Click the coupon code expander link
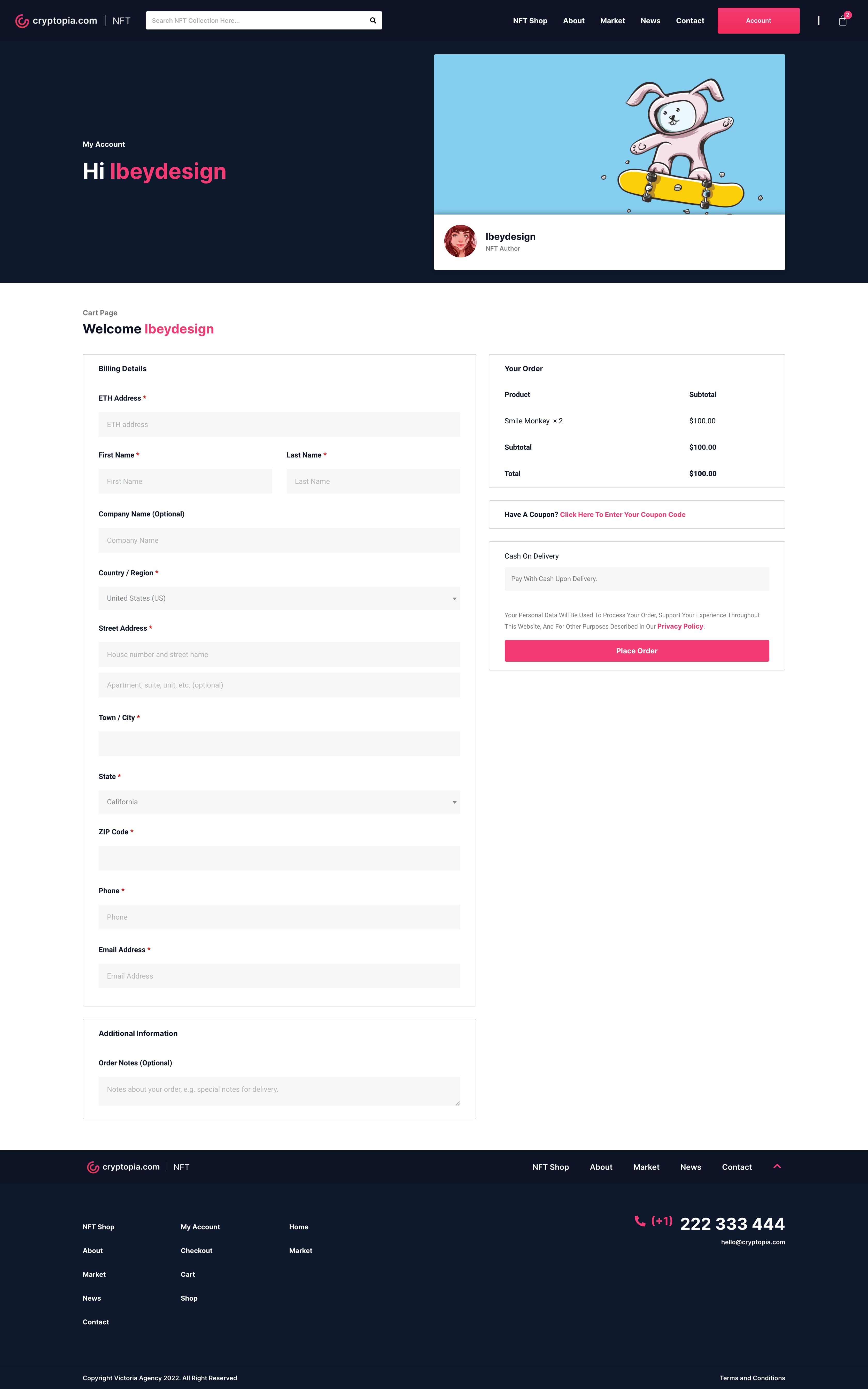This screenshot has width=868, height=1389. pyautogui.click(x=622, y=515)
